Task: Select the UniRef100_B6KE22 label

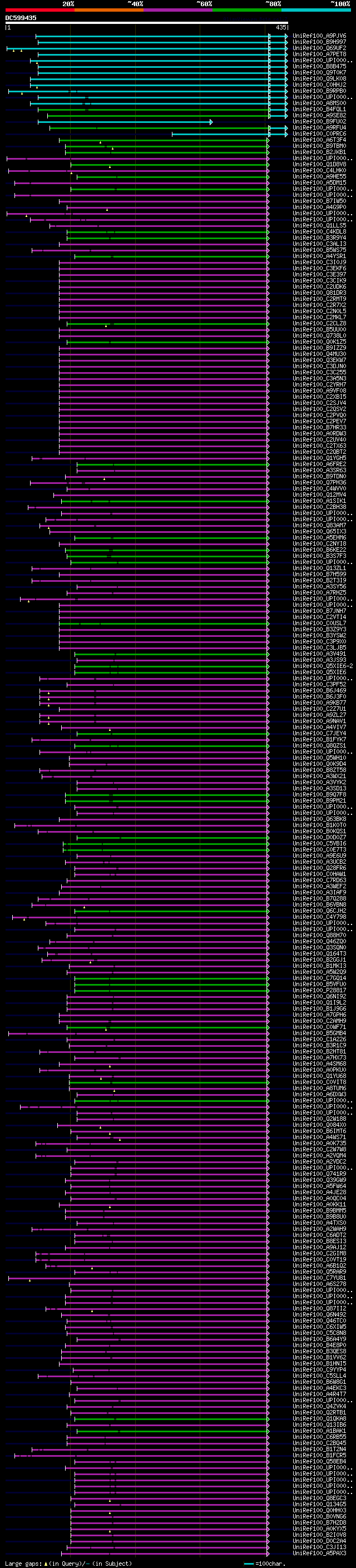Action: [x=319, y=550]
